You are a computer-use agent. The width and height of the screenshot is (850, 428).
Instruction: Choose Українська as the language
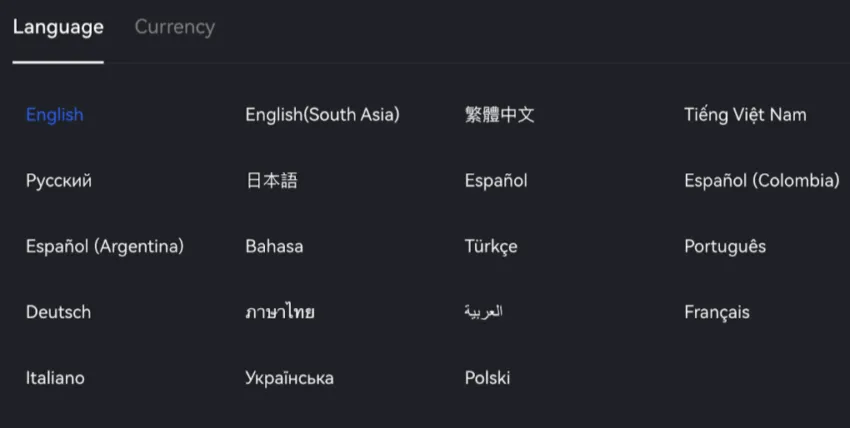click(289, 378)
